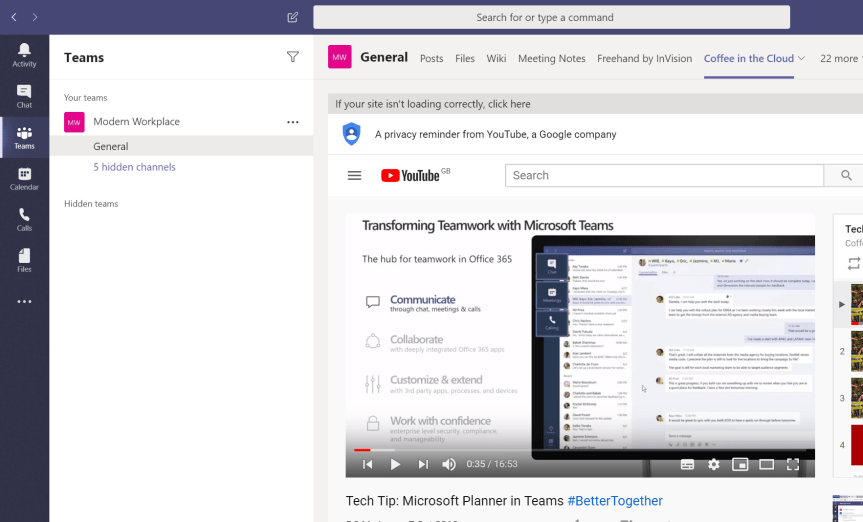Screen dimensions: 863x522
Task: Click the #BetterTogether hashtag link
Action: [614, 500]
